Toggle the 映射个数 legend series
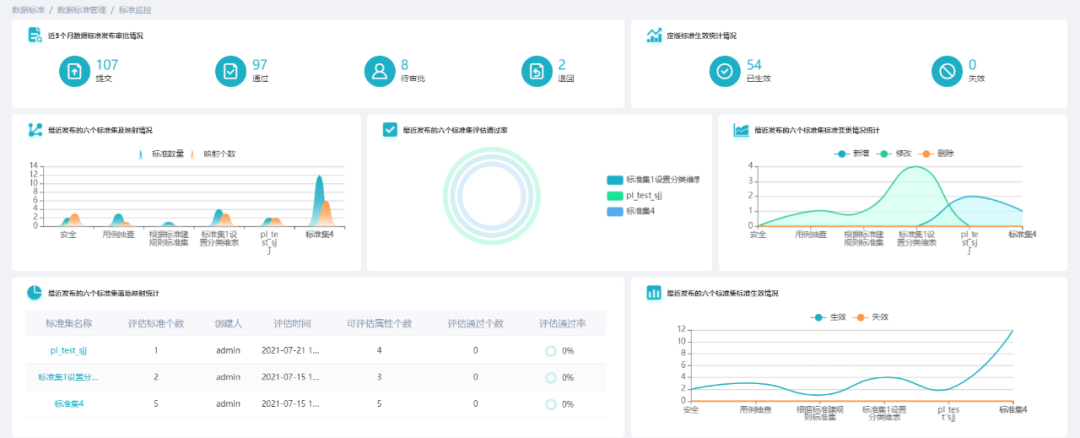This screenshot has width=1080, height=438. point(214,154)
